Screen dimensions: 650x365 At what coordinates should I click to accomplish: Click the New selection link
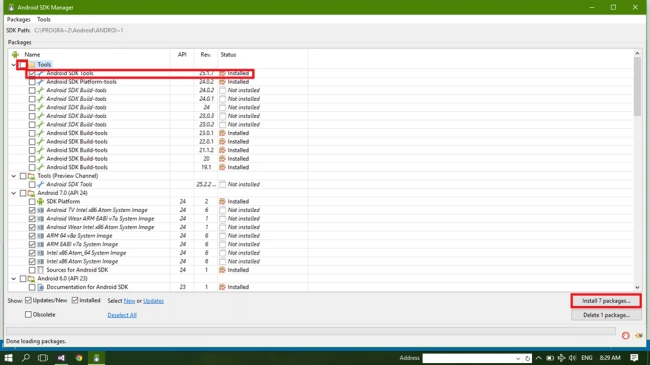pos(129,301)
